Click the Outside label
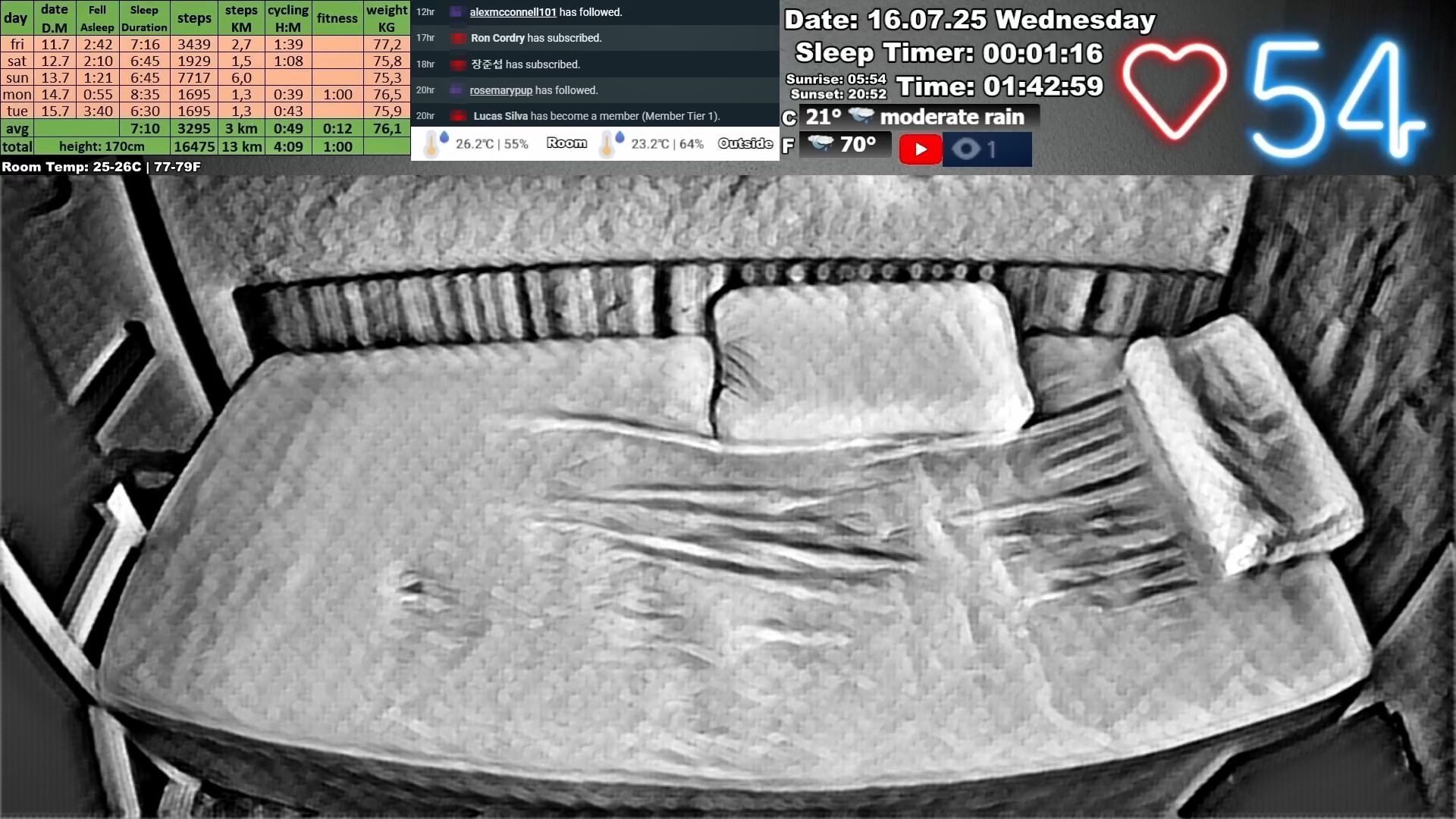The width and height of the screenshot is (1456, 819). click(745, 143)
